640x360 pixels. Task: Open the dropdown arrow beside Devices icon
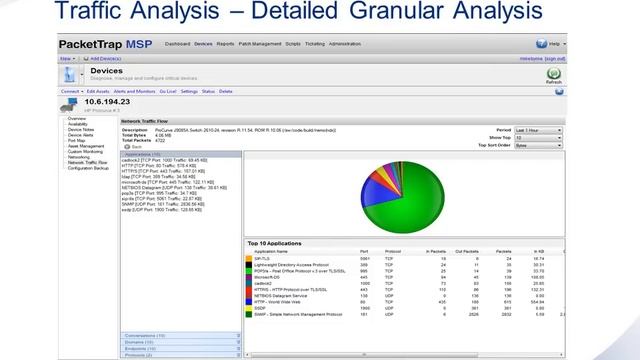click(82, 74)
